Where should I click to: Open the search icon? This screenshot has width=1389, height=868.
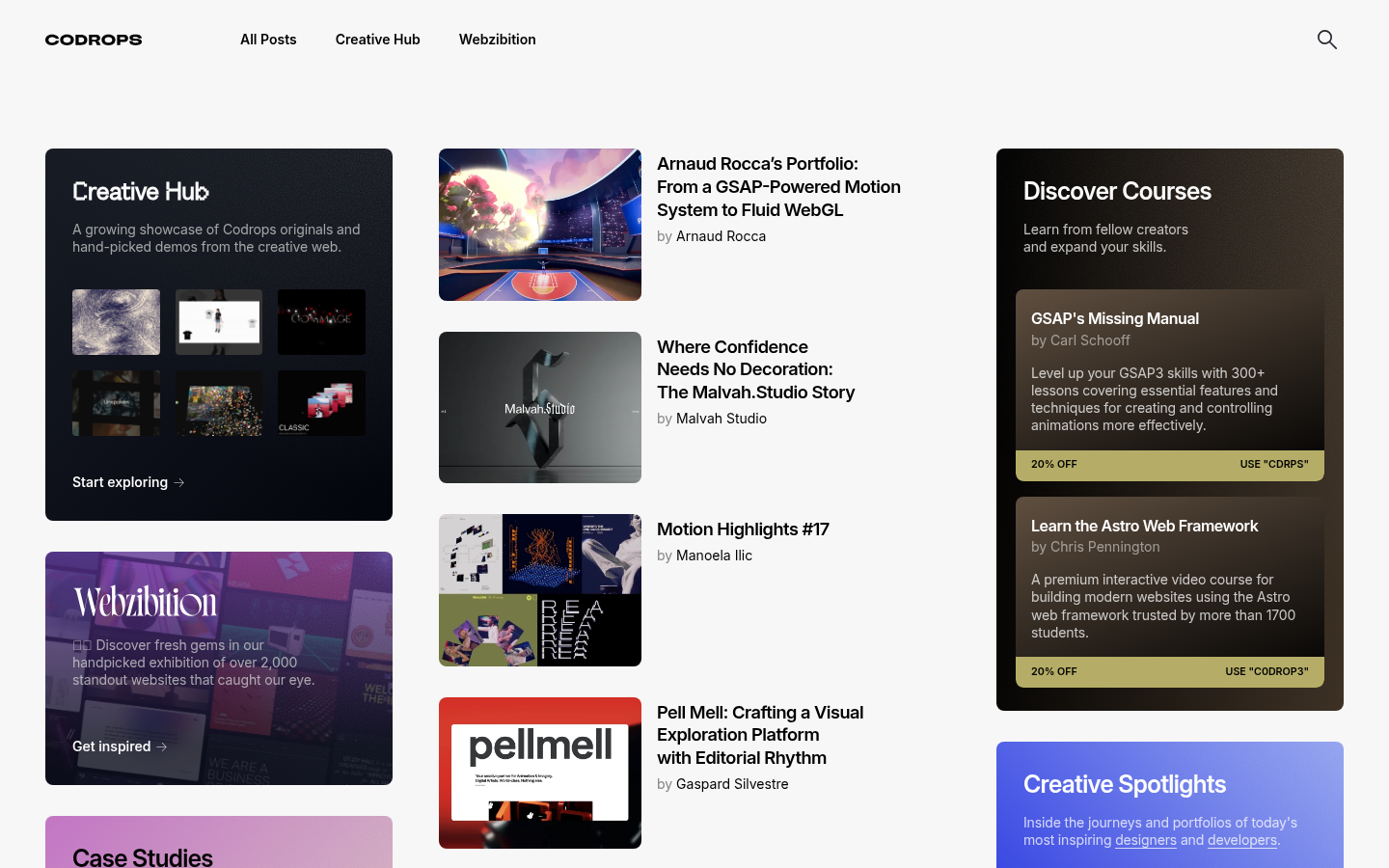pos(1327,40)
